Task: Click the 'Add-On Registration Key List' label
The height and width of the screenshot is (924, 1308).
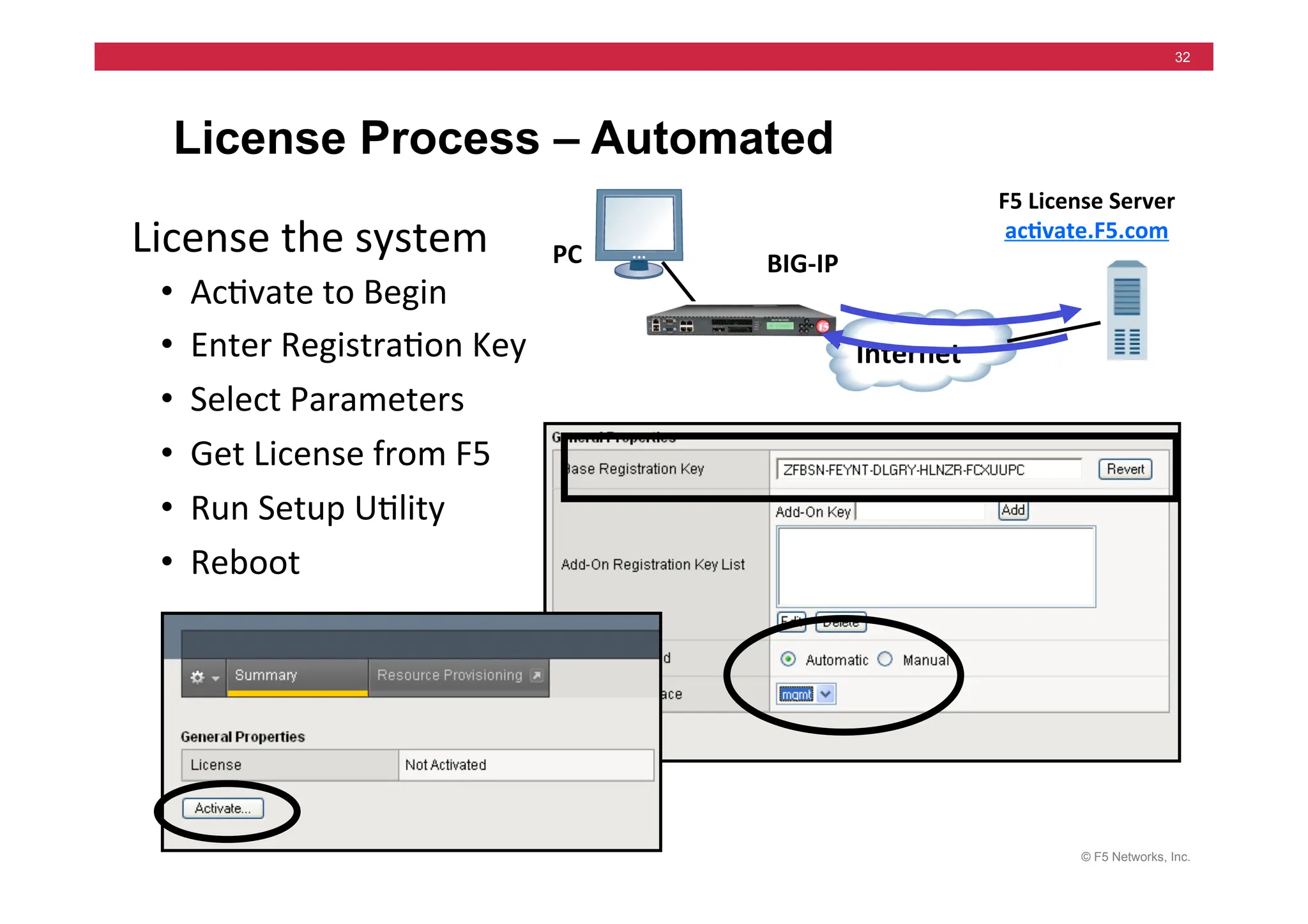Action: coord(653,565)
